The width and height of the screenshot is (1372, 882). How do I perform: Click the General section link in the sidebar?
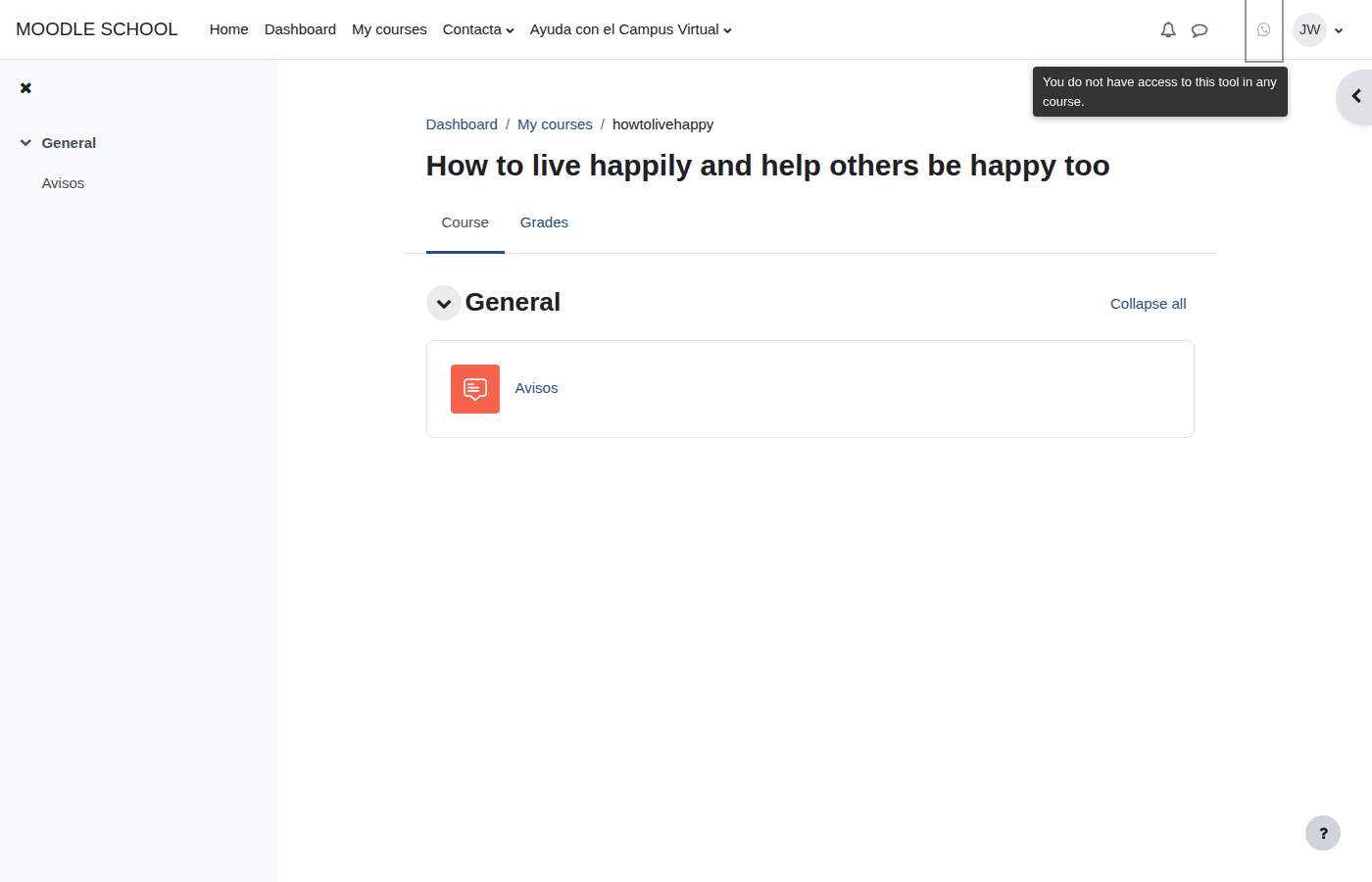point(69,143)
